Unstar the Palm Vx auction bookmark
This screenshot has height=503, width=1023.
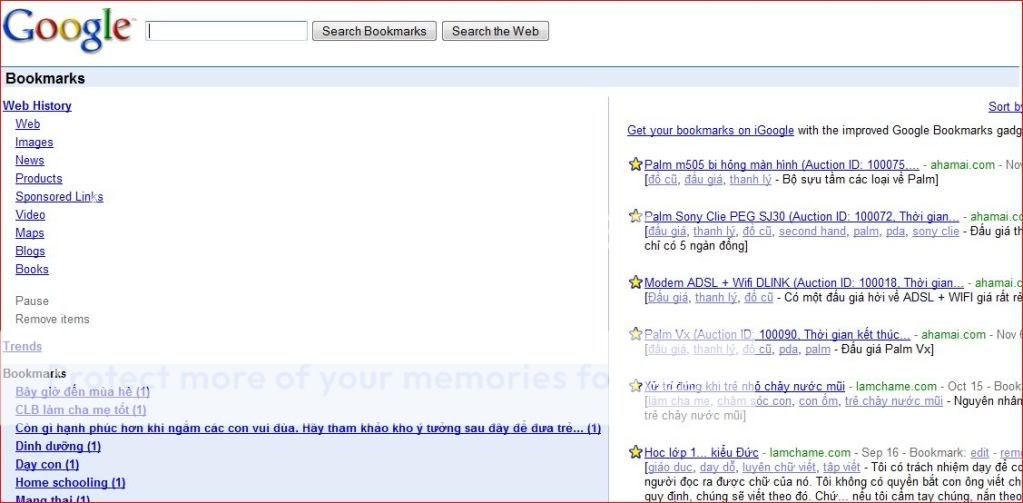(x=635, y=334)
